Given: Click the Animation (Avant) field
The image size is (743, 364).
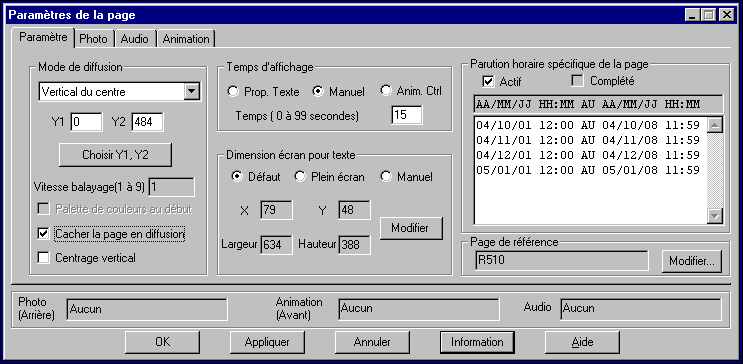Looking at the screenshot, I should click(x=419, y=309).
